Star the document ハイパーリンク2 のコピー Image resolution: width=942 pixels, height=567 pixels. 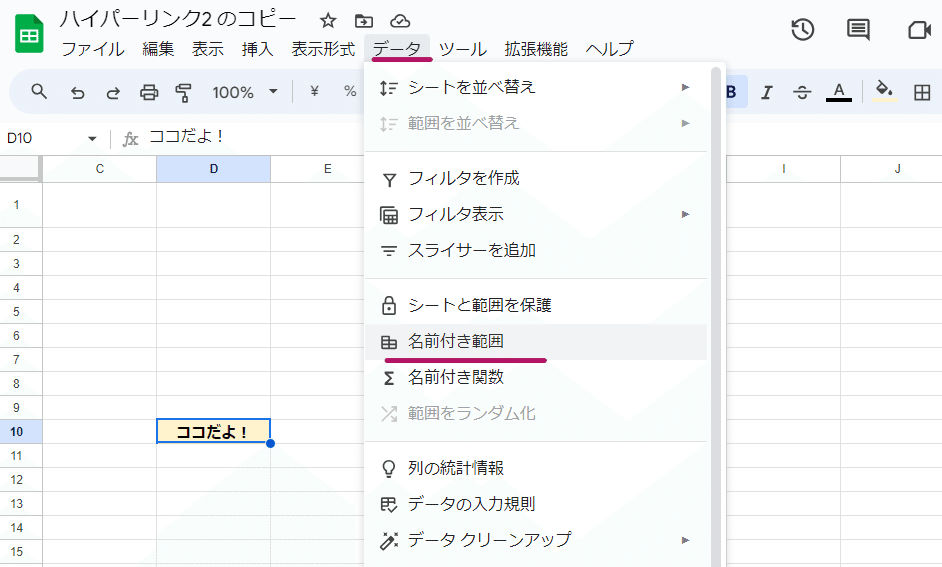click(x=327, y=21)
